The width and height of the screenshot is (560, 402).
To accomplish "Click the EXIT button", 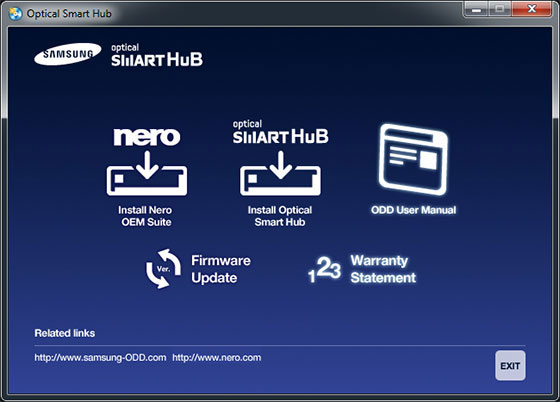I will (x=510, y=366).
